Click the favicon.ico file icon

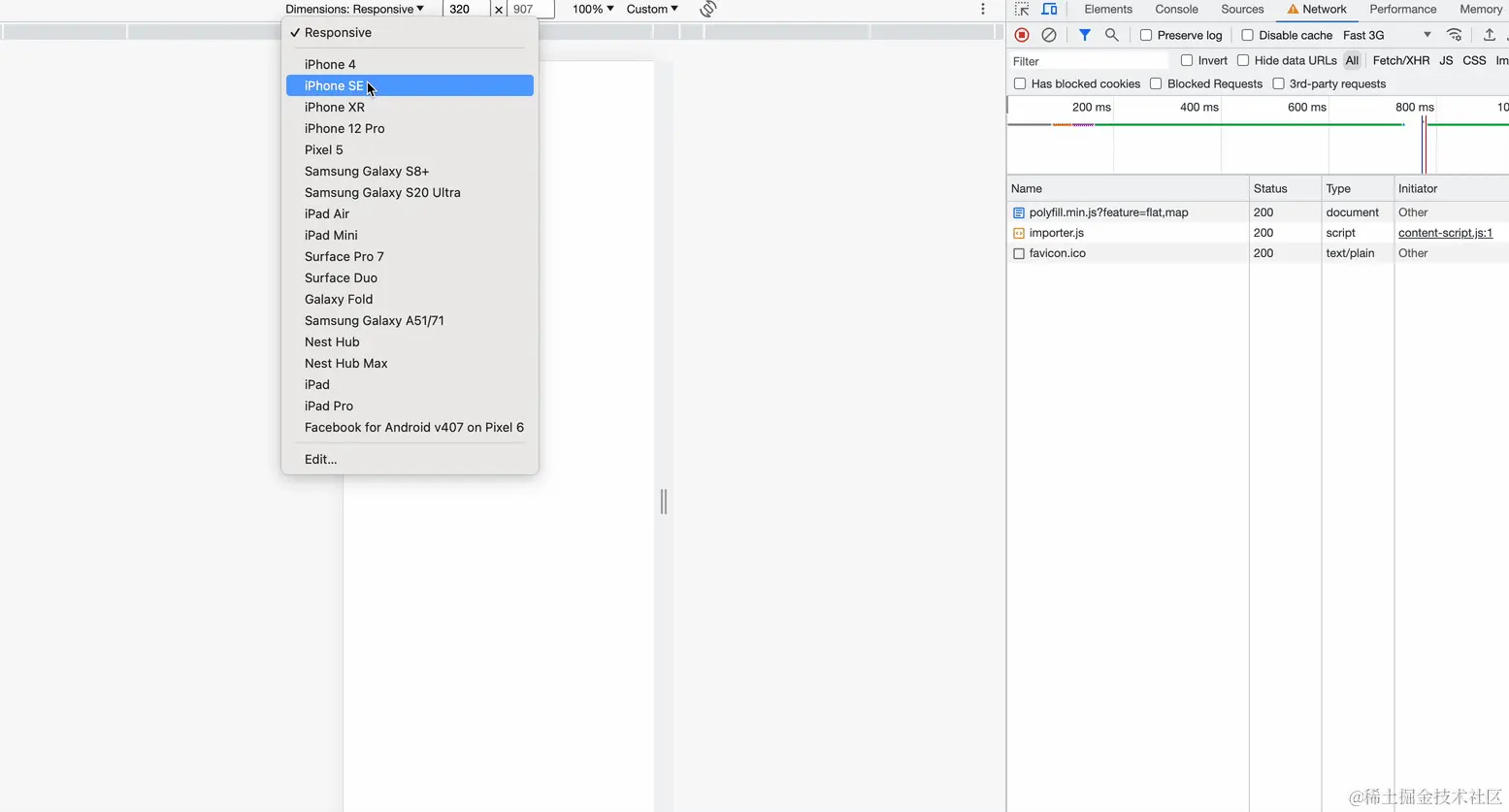[1018, 253]
